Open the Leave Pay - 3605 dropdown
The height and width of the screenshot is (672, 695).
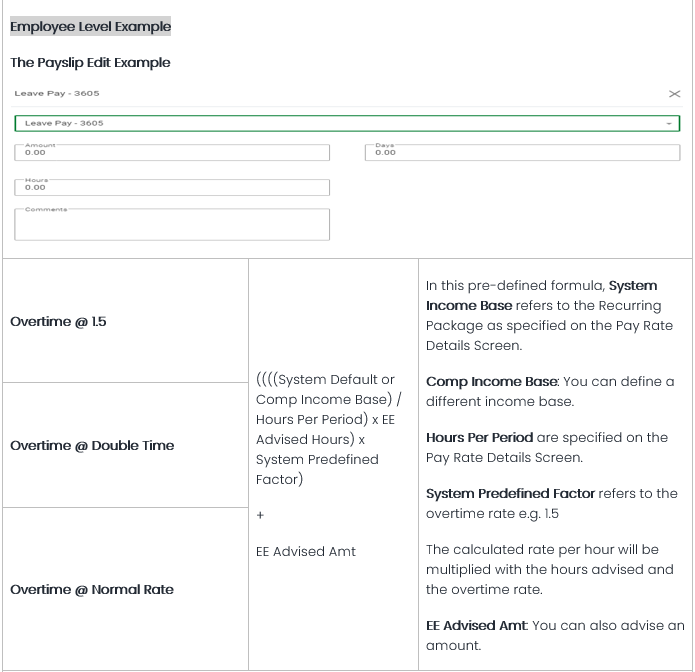tap(340, 124)
